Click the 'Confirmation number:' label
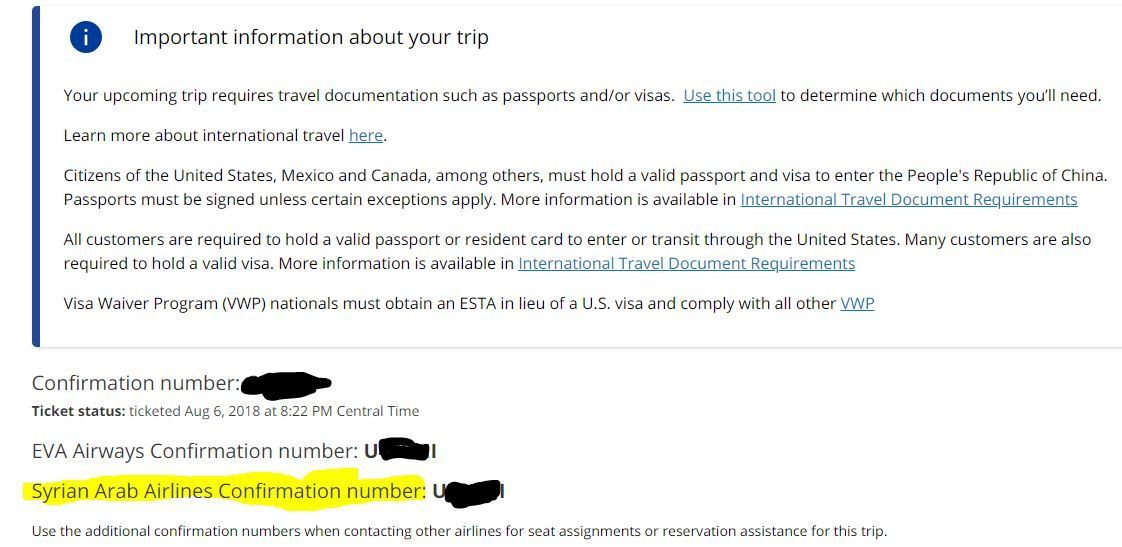This screenshot has height=547, width=1122. [x=135, y=383]
